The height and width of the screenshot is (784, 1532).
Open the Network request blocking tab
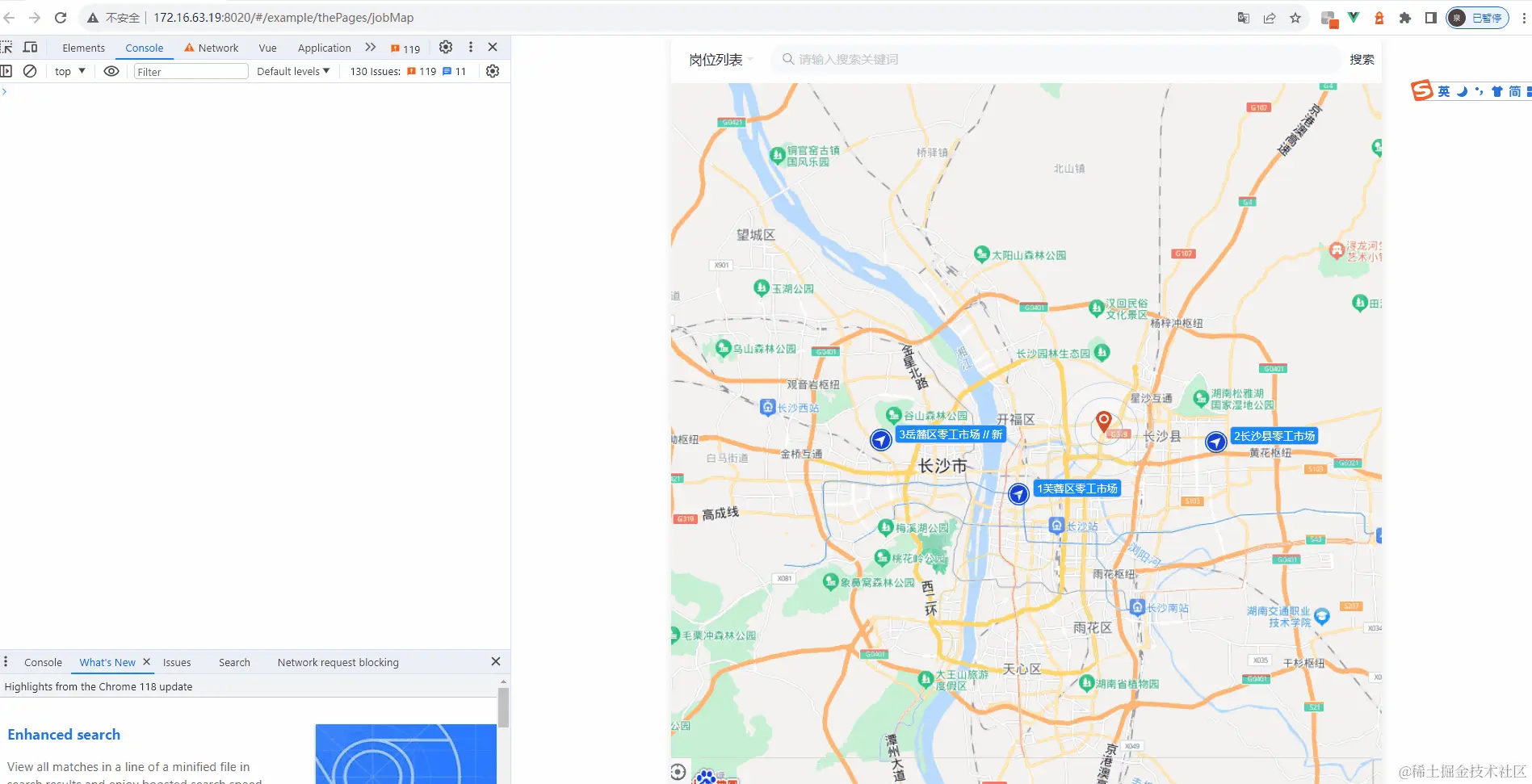(x=338, y=663)
